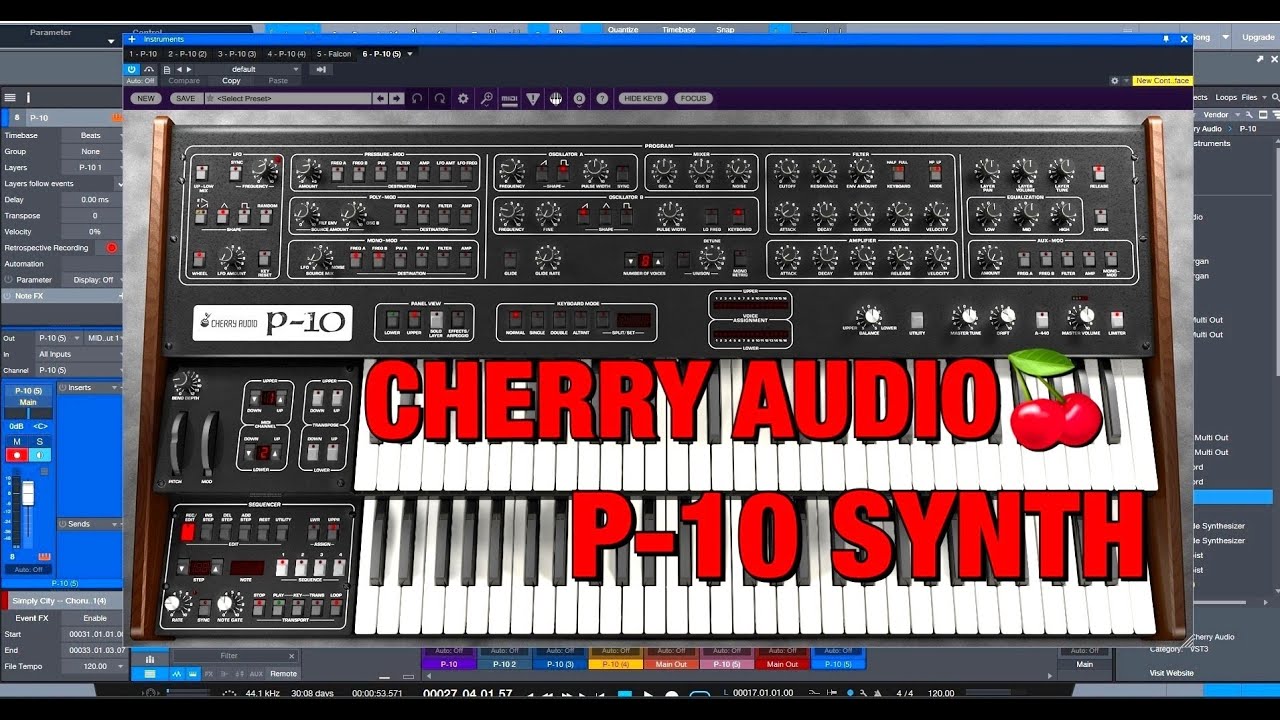Viewport: 1280px width, 720px height.
Task: Click the FOCUS button
Action: pyautogui.click(x=694, y=98)
